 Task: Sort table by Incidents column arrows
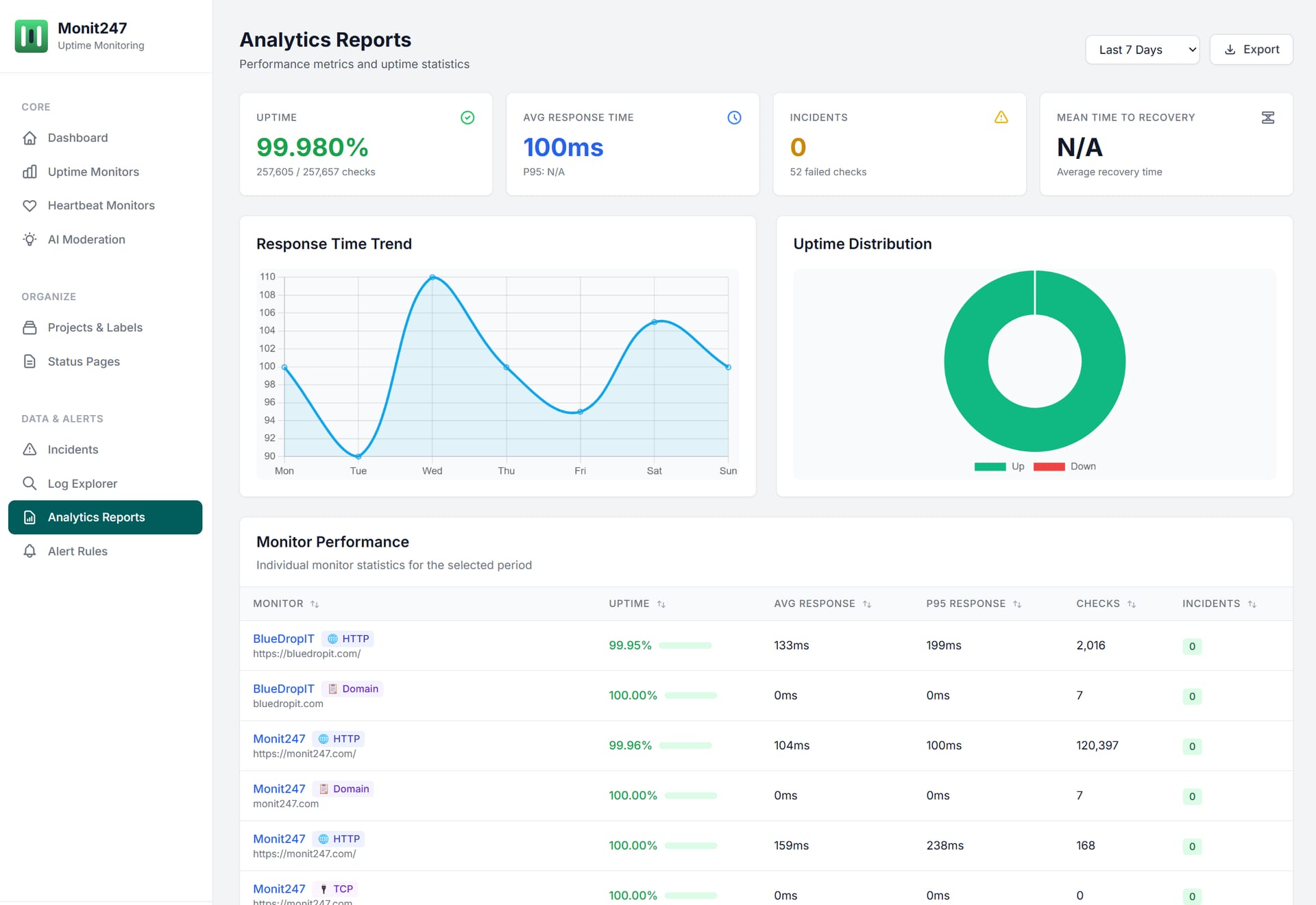point(1252,604)
